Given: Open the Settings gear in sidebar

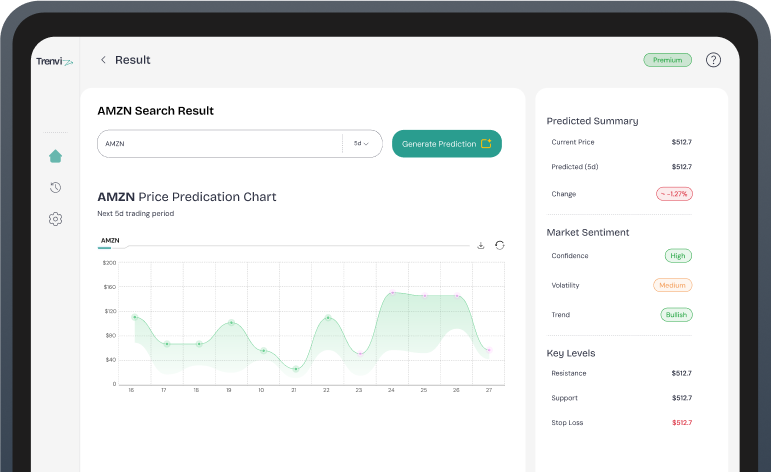Looking at the screenshot, I should (x=55, y=219).
